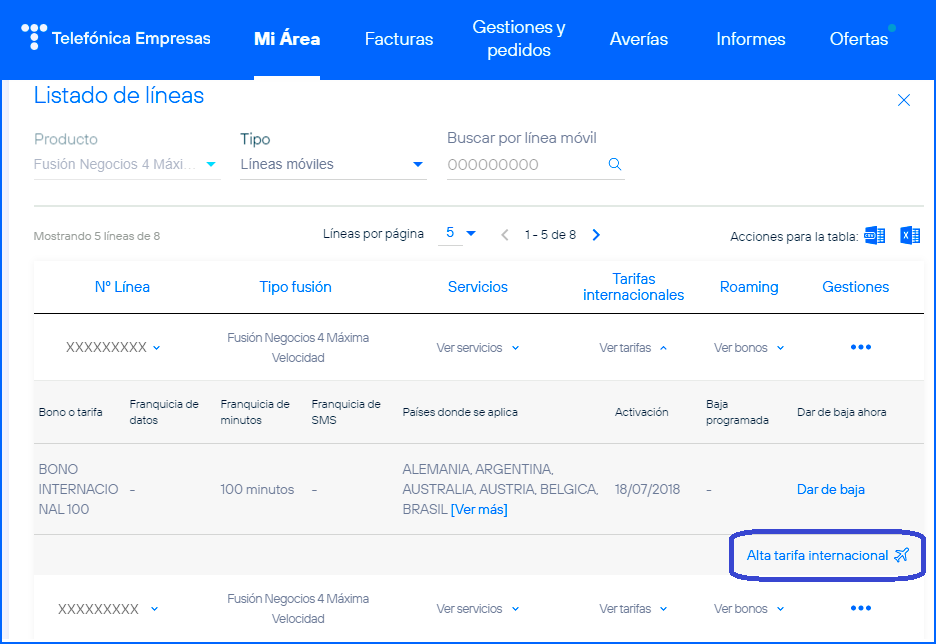Click the Buscar por línea móvil field
Image resolution: width=936 pixels, height=644 pixels.
coord(525,165)
